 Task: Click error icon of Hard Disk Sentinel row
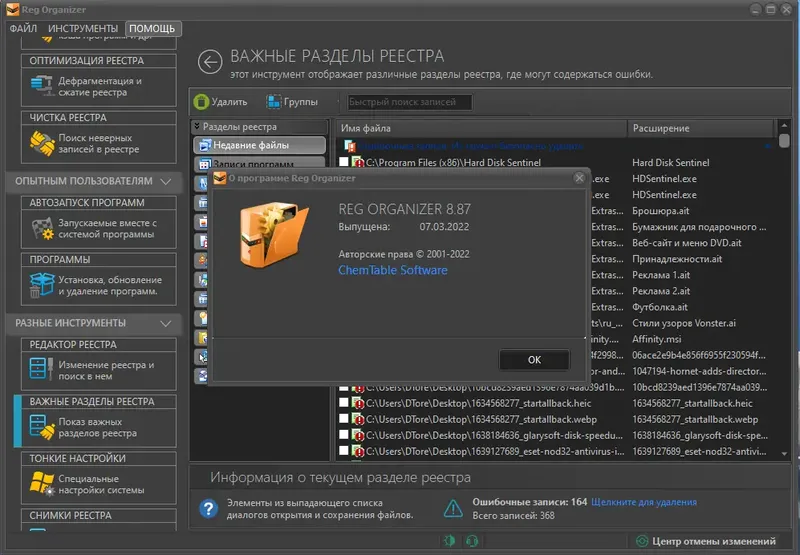coord(358,163)
